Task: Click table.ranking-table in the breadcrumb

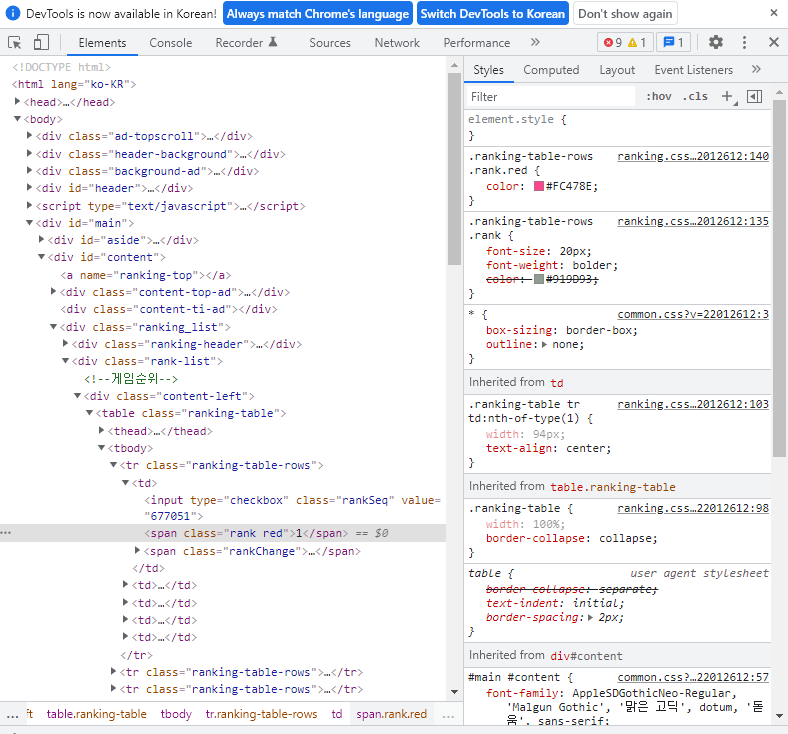Action: (x=96, y=714)
